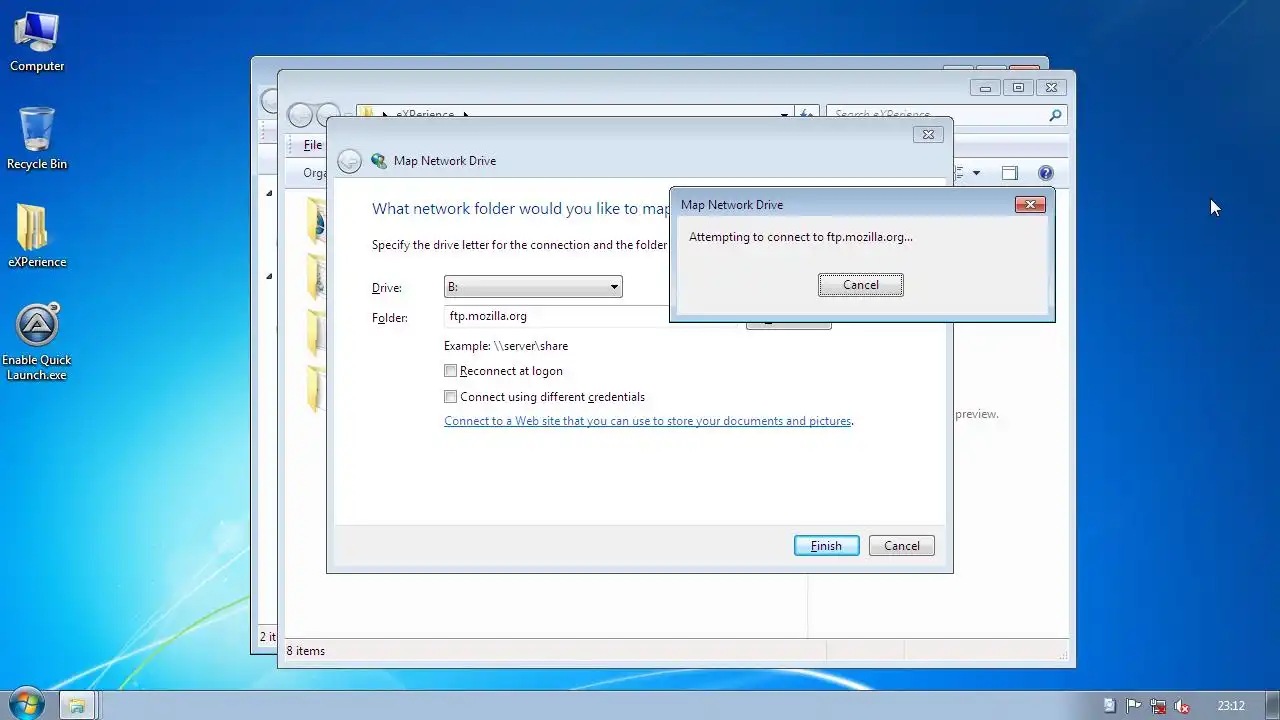
Task: Open the network disconnected tray icon
Action: pos(1158,706)
